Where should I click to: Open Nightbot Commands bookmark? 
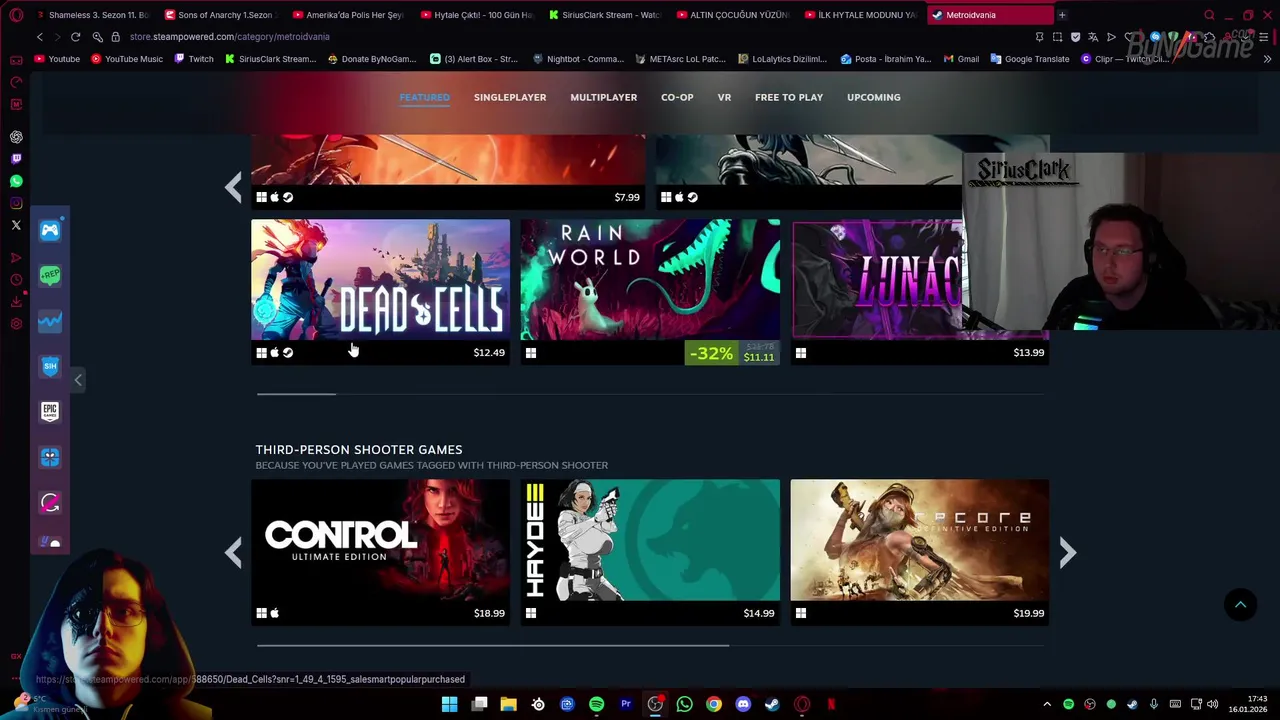coord(578,59)
